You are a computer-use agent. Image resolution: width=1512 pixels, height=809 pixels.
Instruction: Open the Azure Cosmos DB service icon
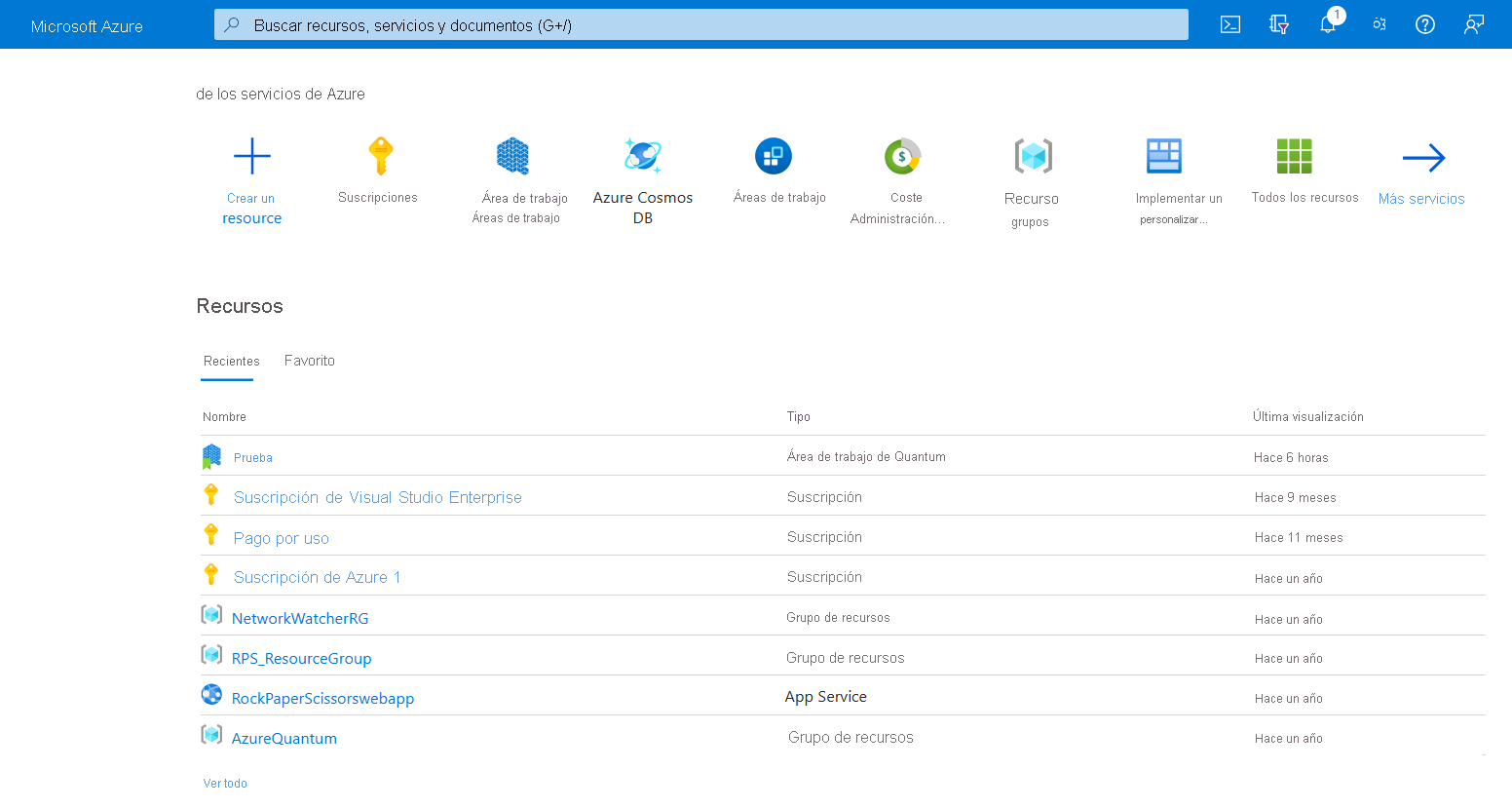pyautogui.click(x=643, y=155)
